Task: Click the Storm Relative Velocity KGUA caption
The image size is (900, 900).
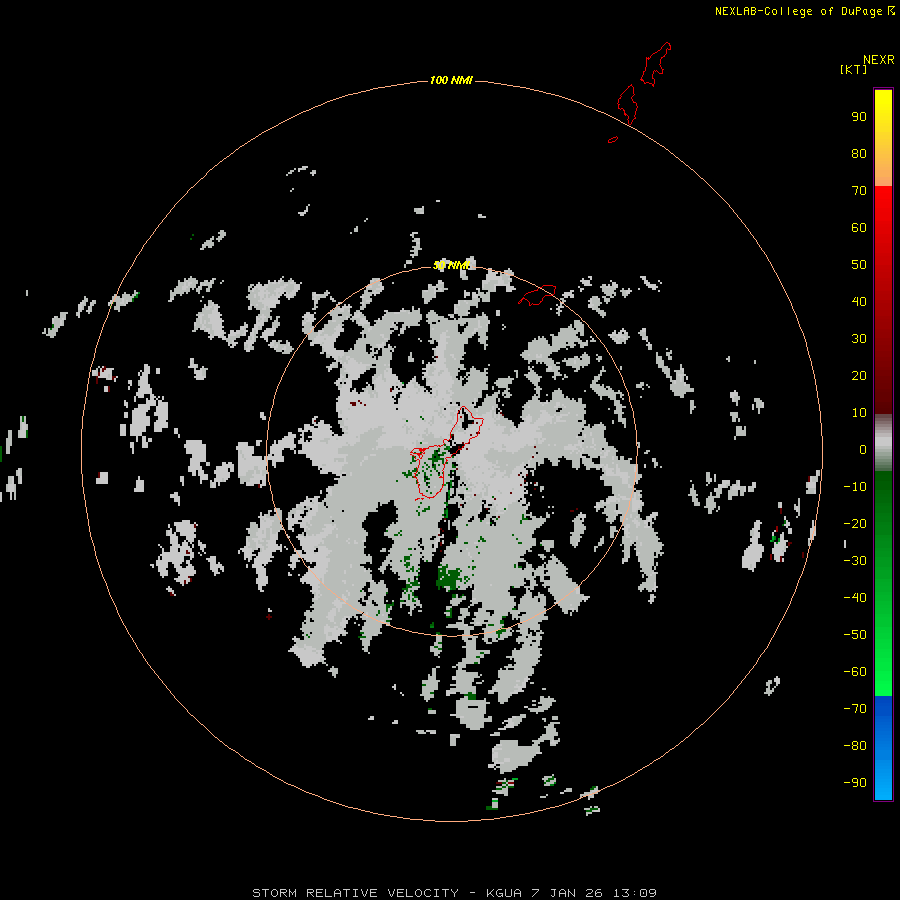Action: 454,893
